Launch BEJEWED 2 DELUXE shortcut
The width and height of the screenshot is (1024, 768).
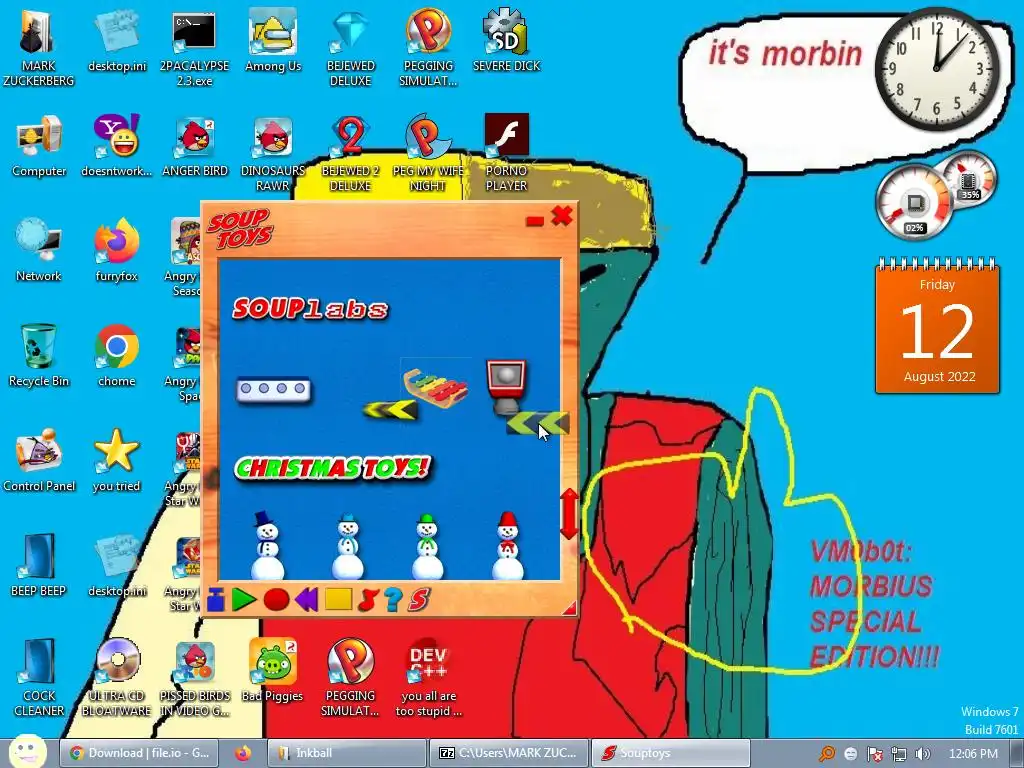pos(351,154)
